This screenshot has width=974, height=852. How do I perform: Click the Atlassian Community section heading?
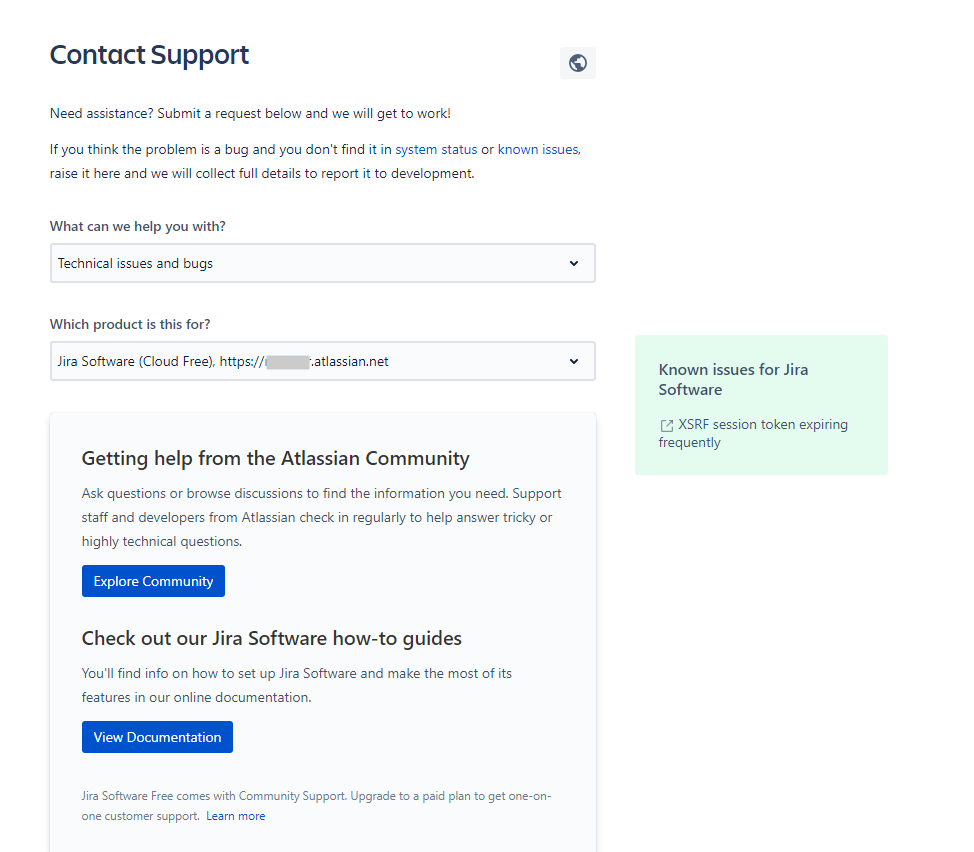point(275,458)
